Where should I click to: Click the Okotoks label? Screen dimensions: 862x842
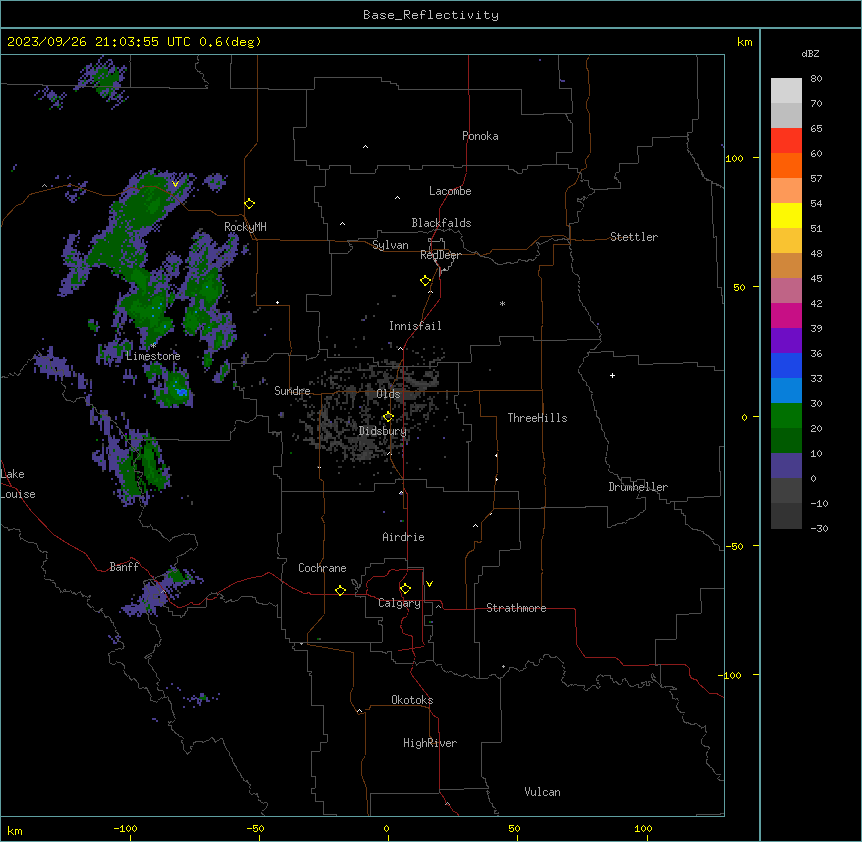412,700
